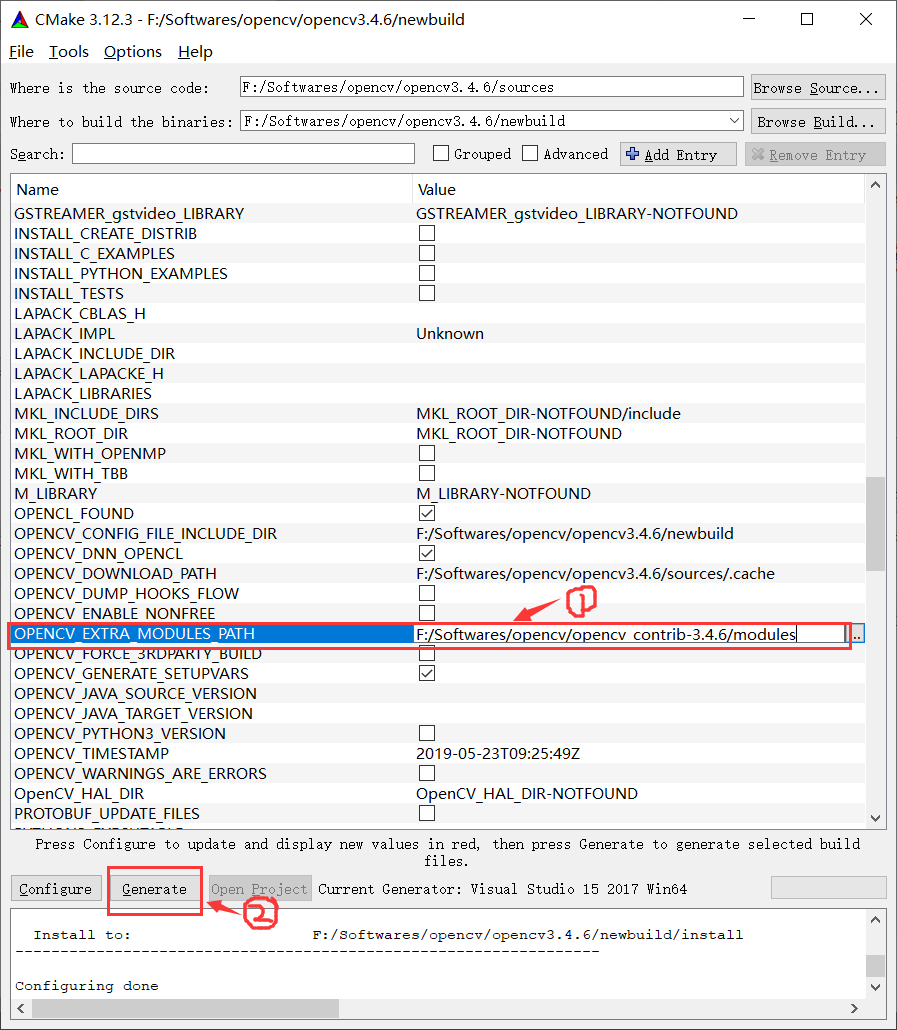
Task: Check the OPENCV_ENABLE_NONFREE option
Action: point(427,613)
